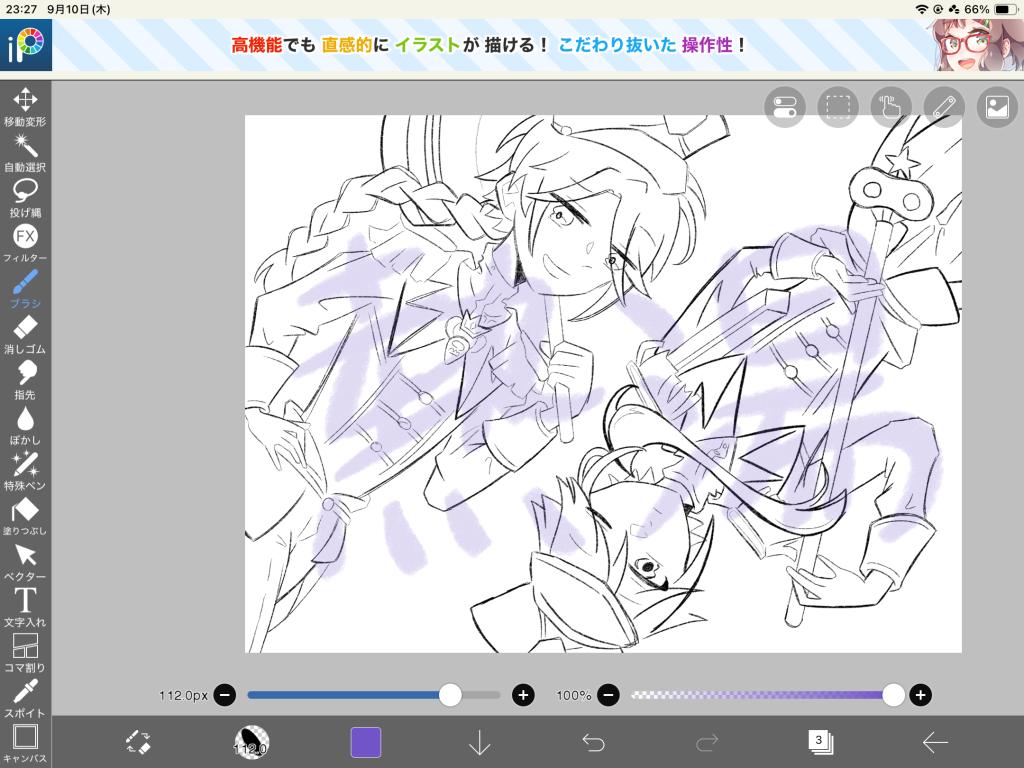Toggle brush and eraser swap button

tap(138, 743)
